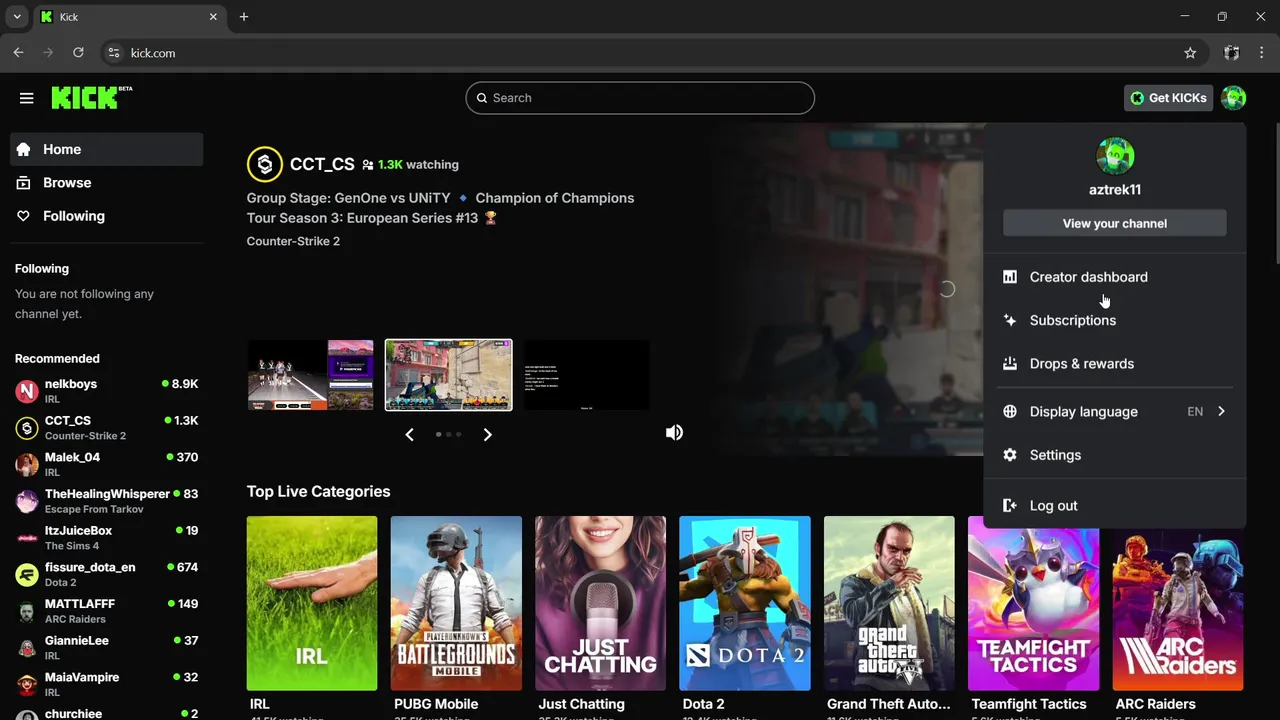The width and height of the screenshot is (1280, 720).
Task: Select first featured stream thumbnail
Action: pyautogui.click(x=311, y=375)
